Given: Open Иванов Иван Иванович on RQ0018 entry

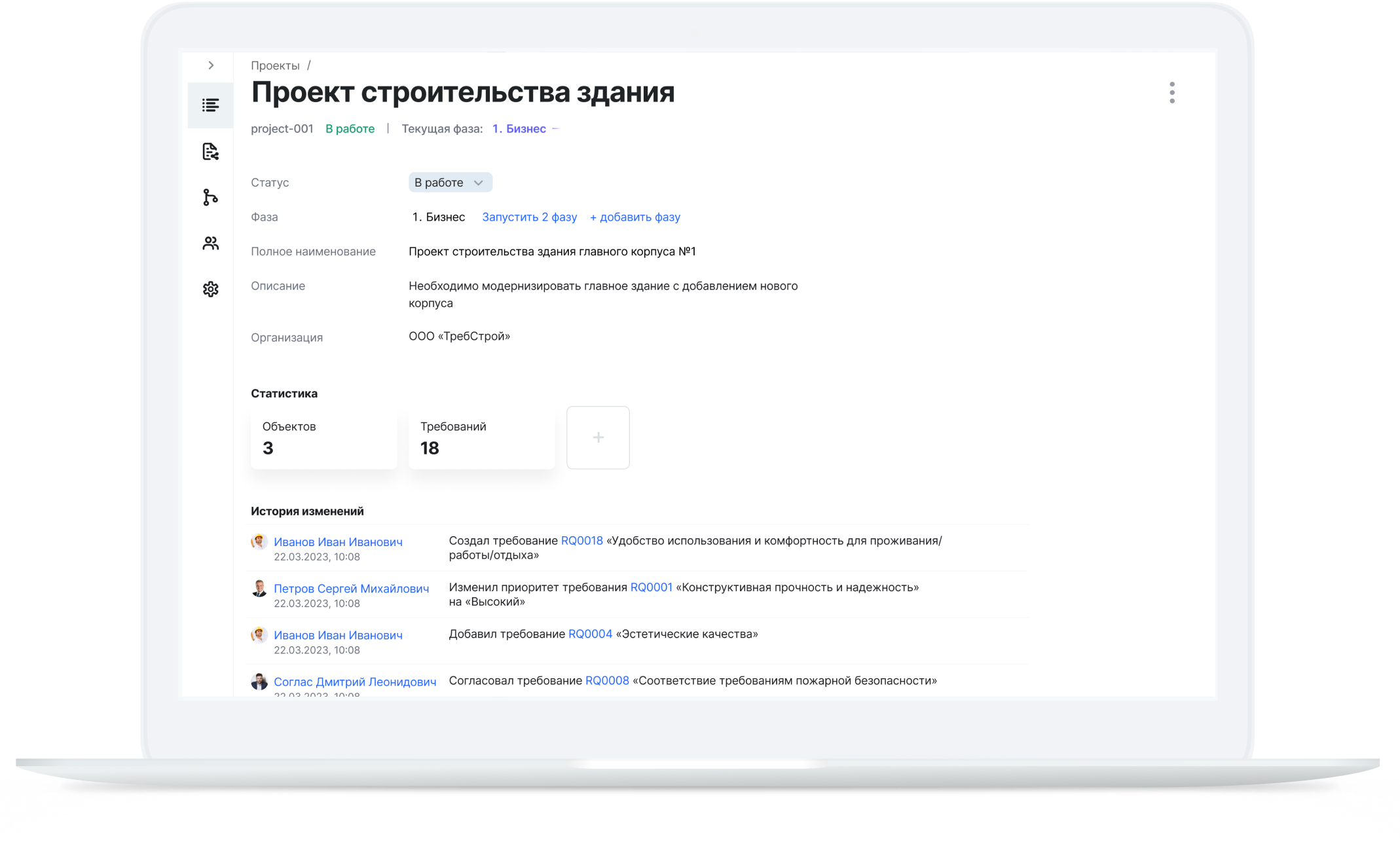Looking at the screenshot, I should pos(338,542).
